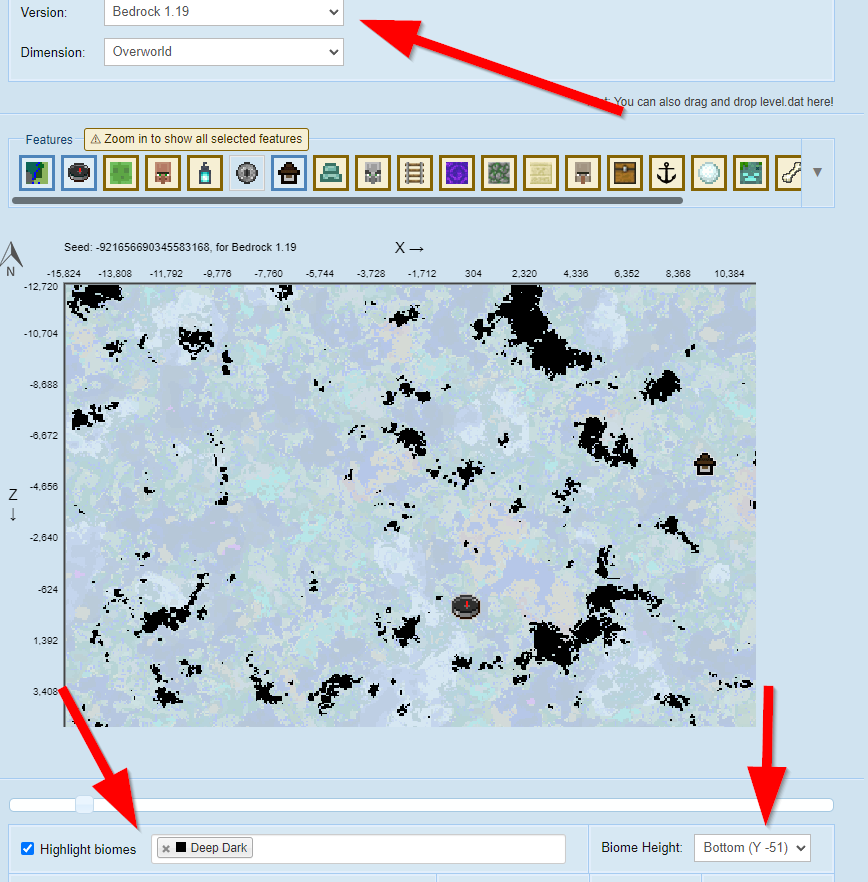This screenshot has width=868, height=882.
Task: Expand the features list triangle arrow
Action: click(x=817, y=172)
